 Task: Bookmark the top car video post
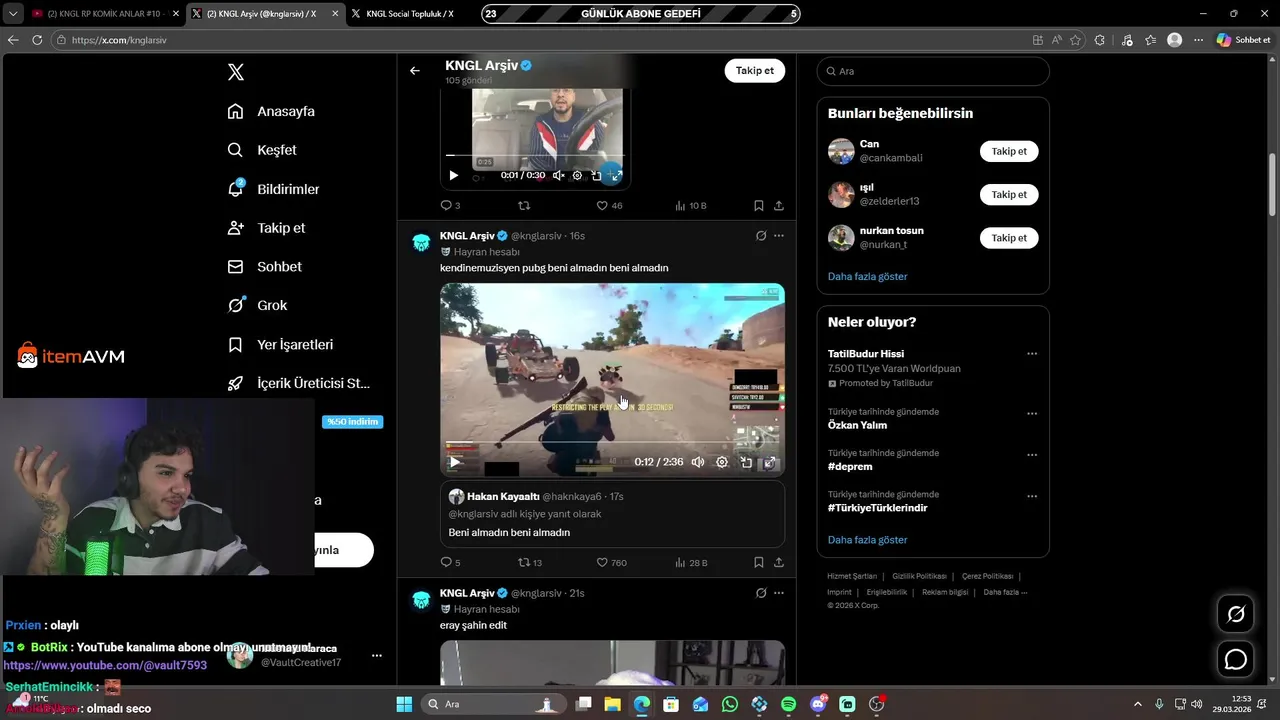(x=759, y=205)
